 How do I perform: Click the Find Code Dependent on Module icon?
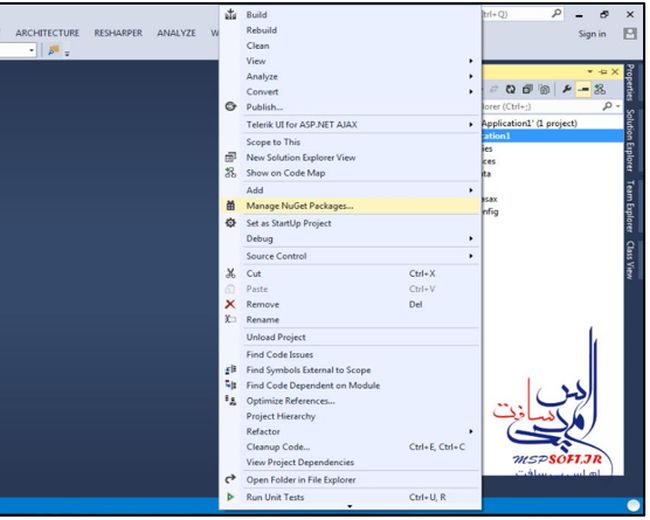point(231,385)
